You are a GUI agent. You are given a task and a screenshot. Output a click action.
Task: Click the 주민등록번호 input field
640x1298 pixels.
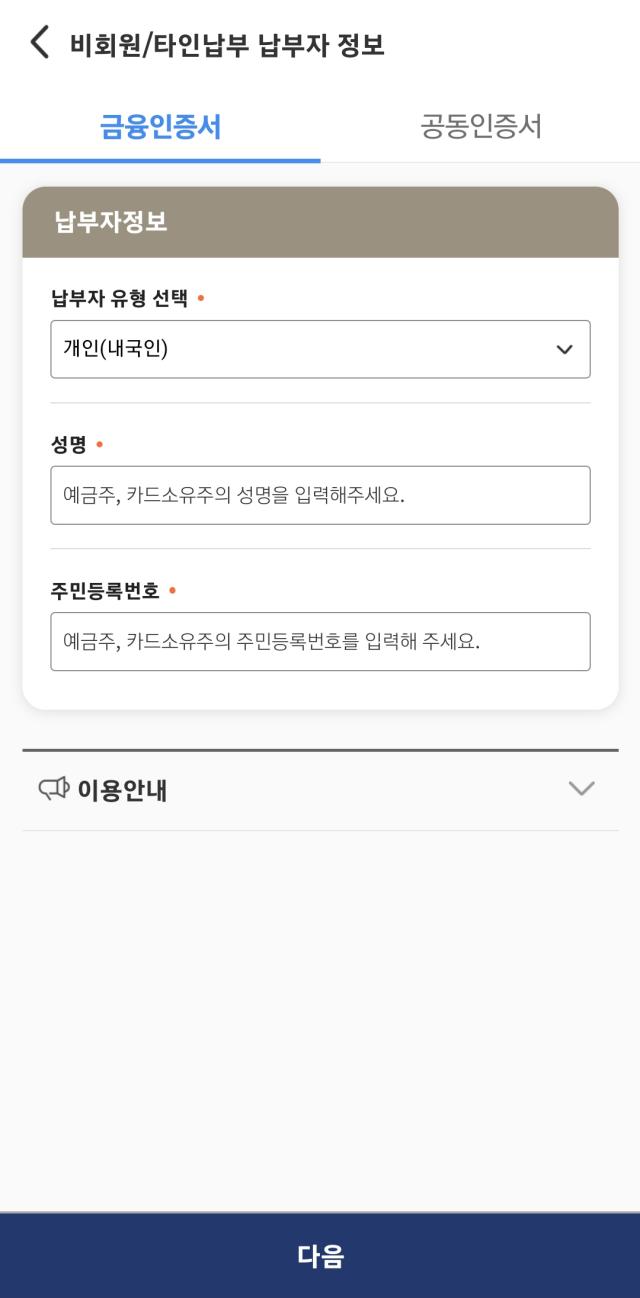tap(320, 642)
